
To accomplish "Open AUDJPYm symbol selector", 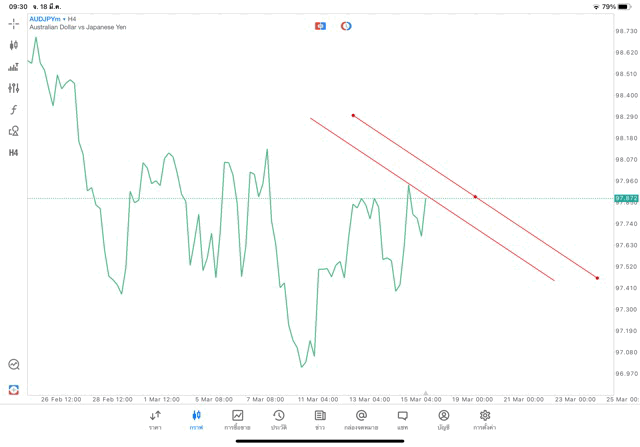I will click(x=48, y=19).
